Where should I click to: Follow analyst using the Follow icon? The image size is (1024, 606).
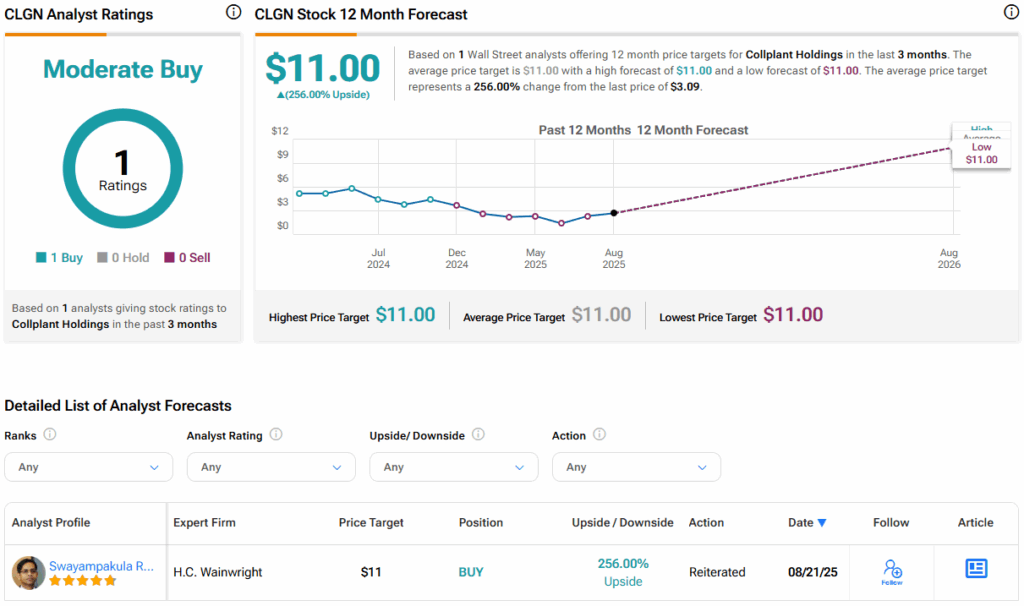(892, 571)
